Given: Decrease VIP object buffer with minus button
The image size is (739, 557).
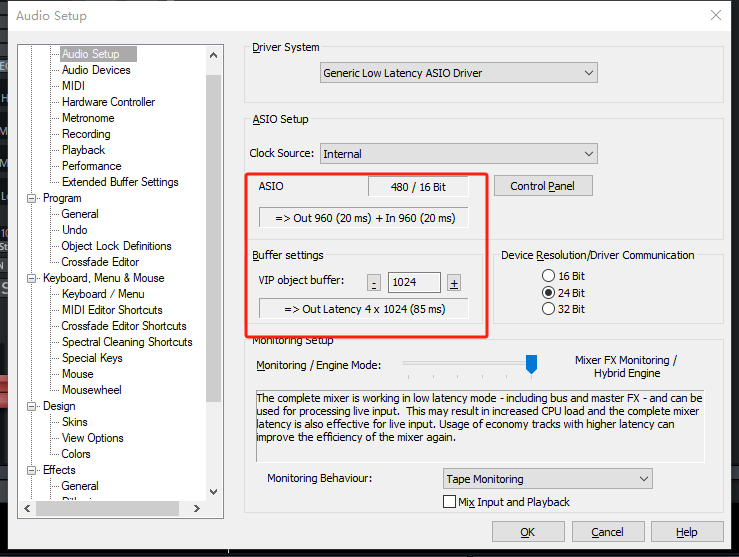Looking at the screenshot, I should [374, 283].
